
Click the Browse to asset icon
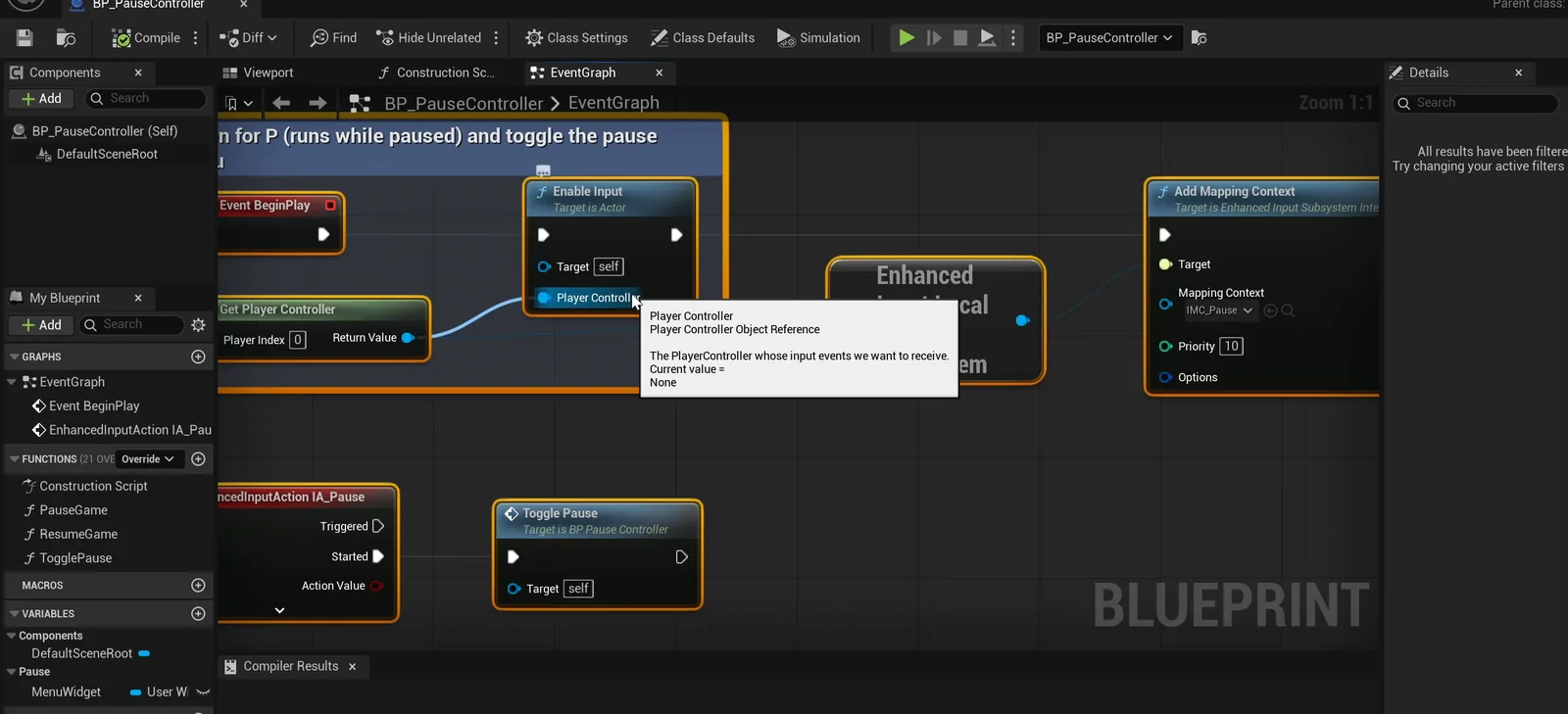point(66,38)
